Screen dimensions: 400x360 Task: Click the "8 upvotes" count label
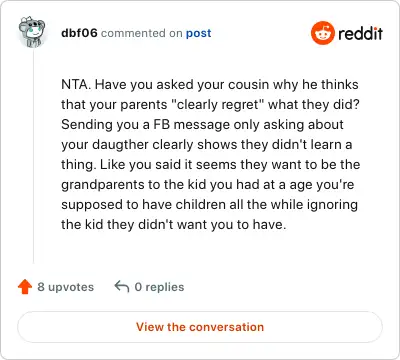[66, 287]
